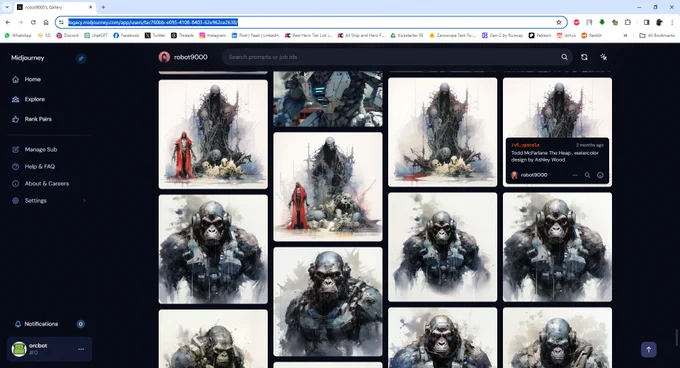Open second-column gorilla soldier image
The width and height of the screenshot is (680, 368).
tap(328, 302)
